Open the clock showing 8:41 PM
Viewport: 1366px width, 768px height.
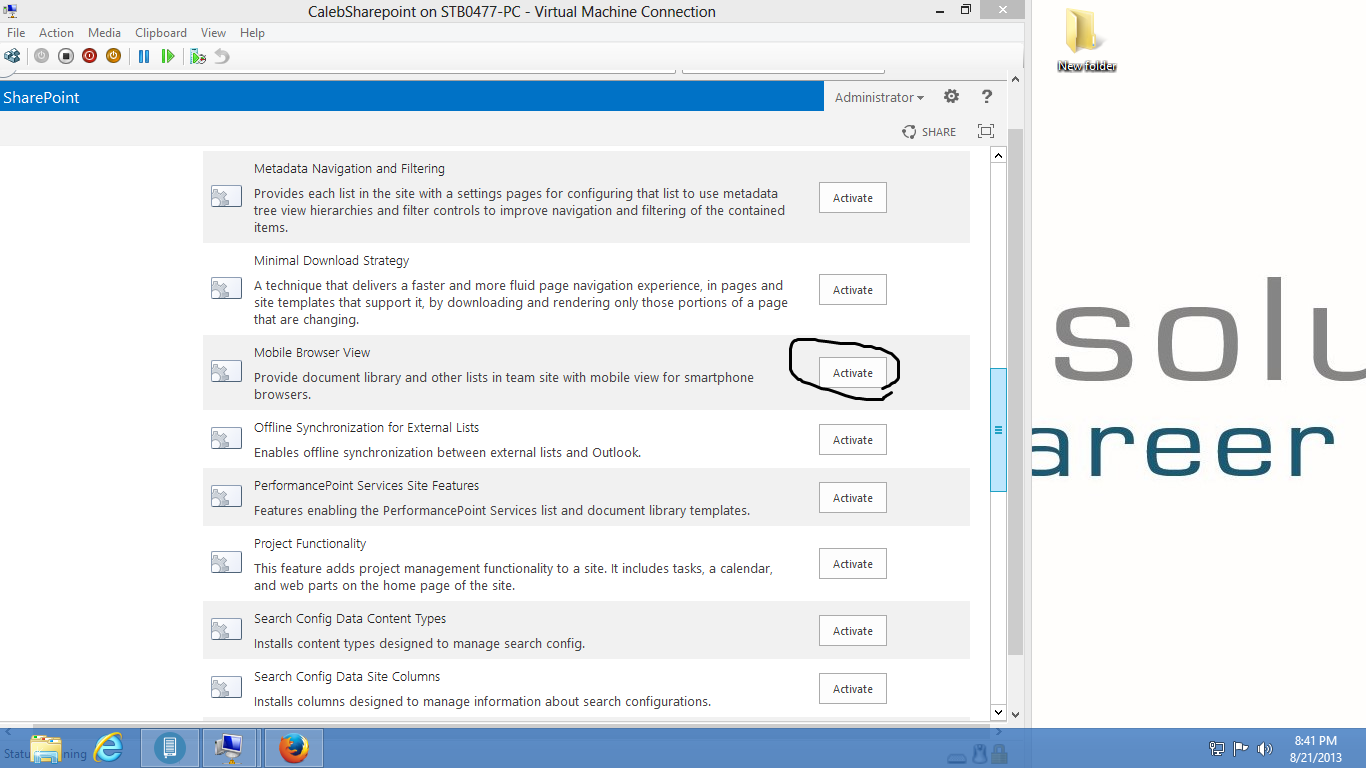click(x=1316, y=749)
